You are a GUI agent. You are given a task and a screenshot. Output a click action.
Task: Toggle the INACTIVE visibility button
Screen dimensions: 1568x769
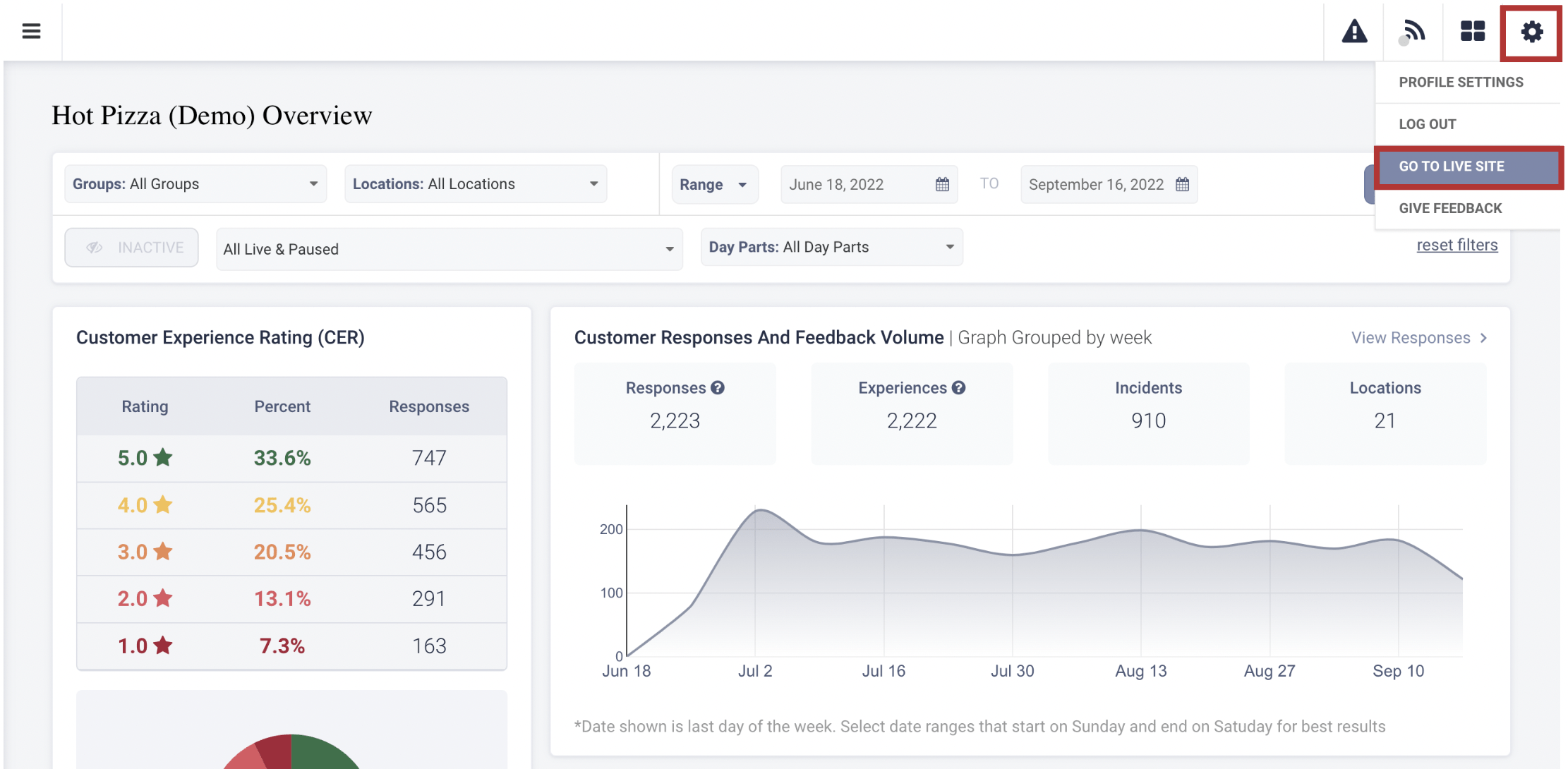131,248
